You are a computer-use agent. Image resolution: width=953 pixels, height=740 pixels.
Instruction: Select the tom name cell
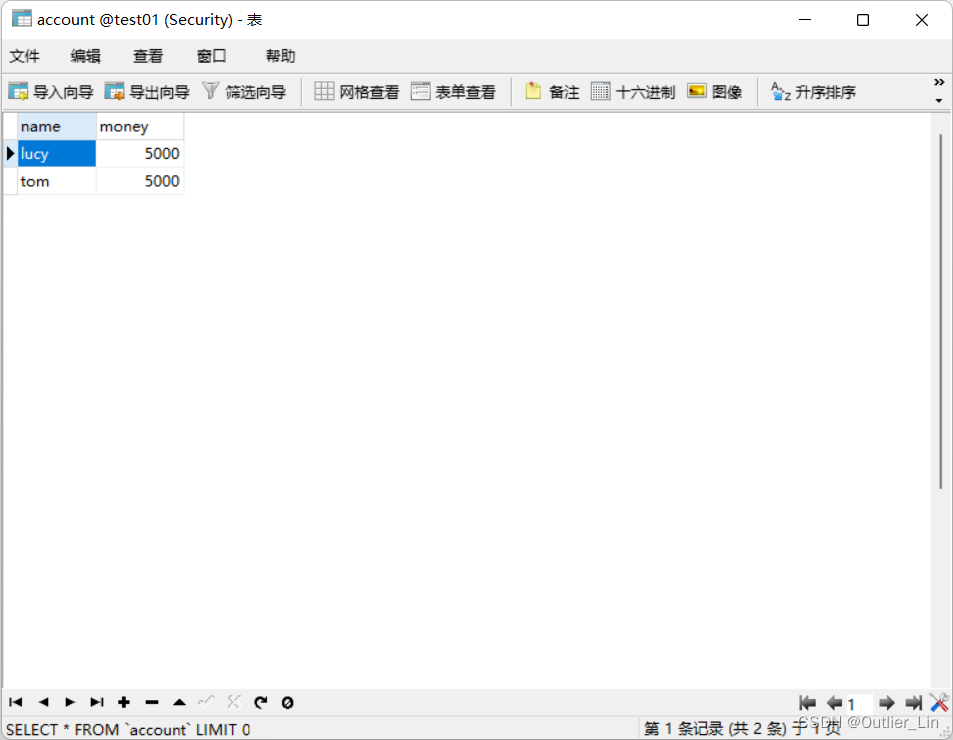[x=57, y=181]
